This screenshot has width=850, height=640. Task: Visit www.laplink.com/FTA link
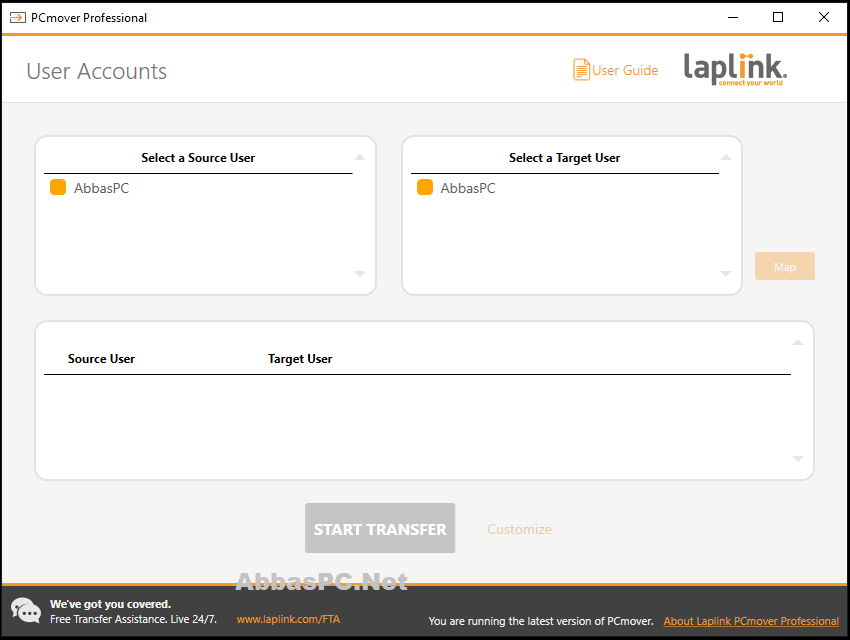[288, 619]
